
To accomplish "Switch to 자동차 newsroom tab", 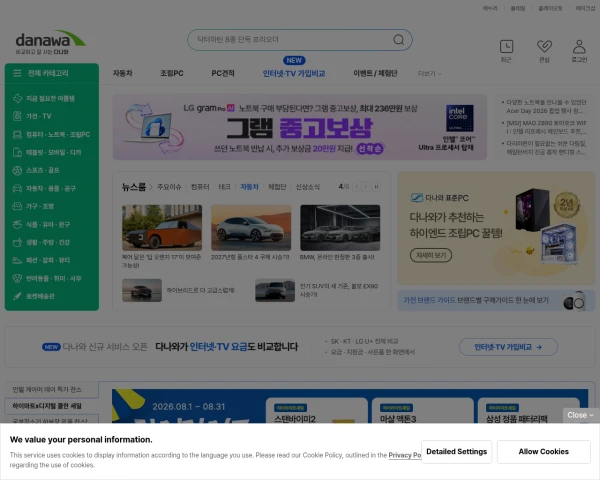I will tap(249, 187).
